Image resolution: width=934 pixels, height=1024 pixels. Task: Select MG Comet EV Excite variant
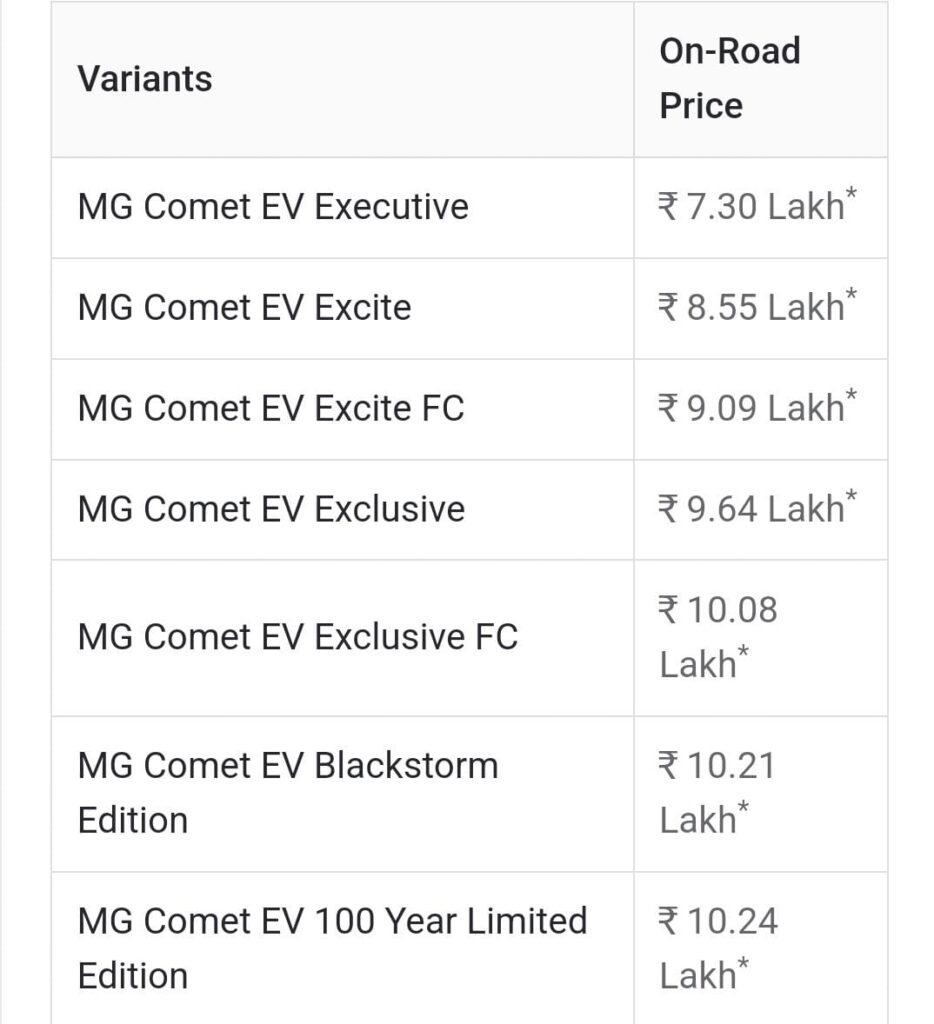(244, 307)
